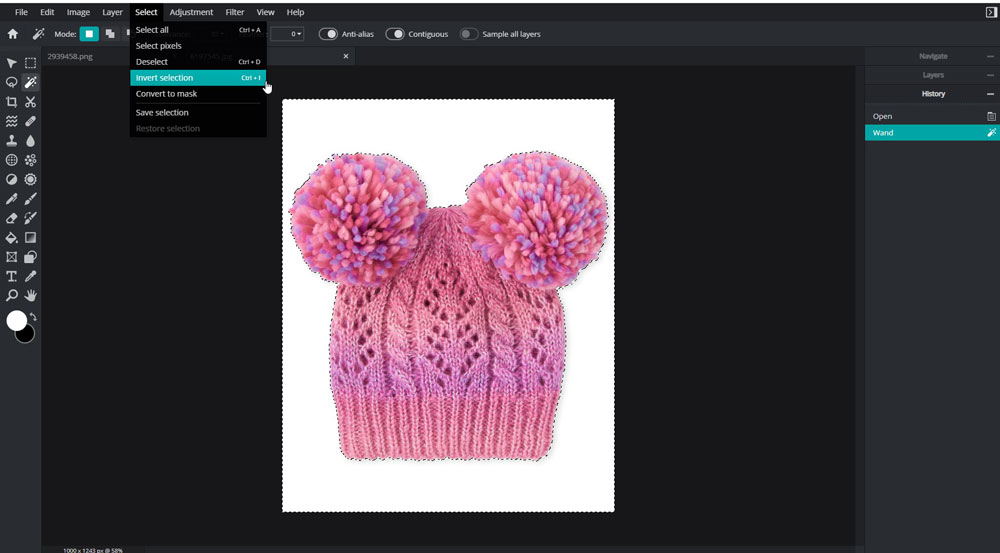The image size is (1000, 553).
Task: Open the Help menu
Action: coord(295,12)
